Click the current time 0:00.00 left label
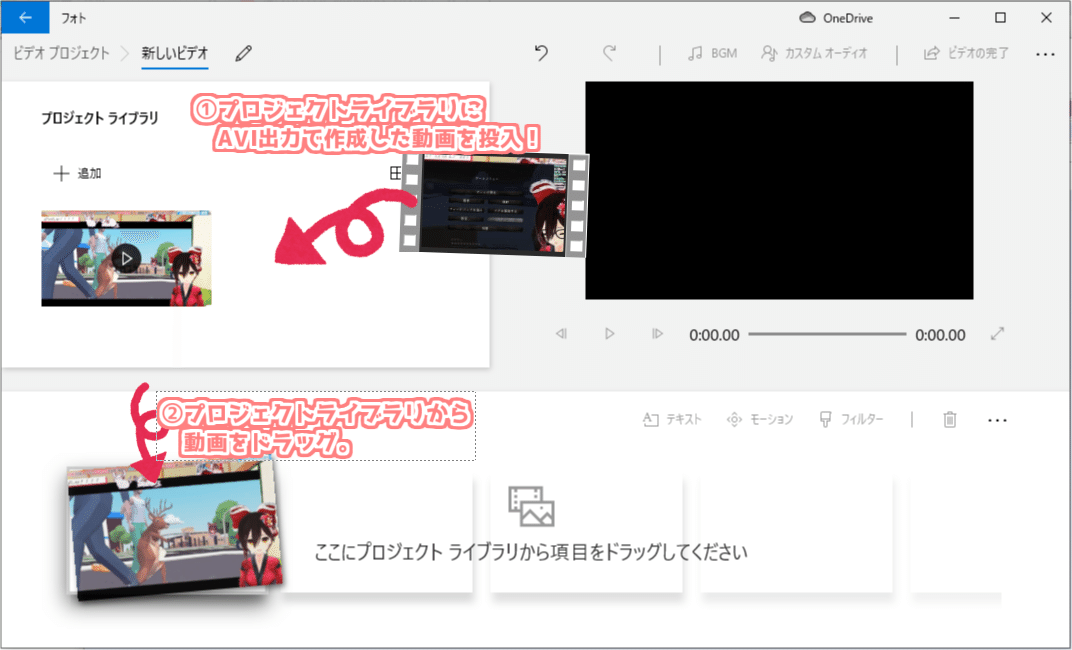 (714, 335)
